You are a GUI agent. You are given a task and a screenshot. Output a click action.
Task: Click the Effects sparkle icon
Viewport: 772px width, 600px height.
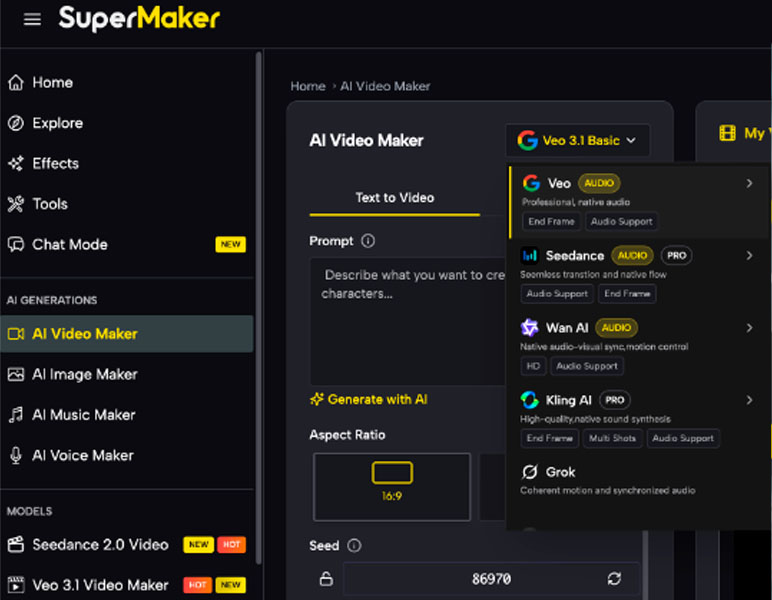tap(16, 163)
